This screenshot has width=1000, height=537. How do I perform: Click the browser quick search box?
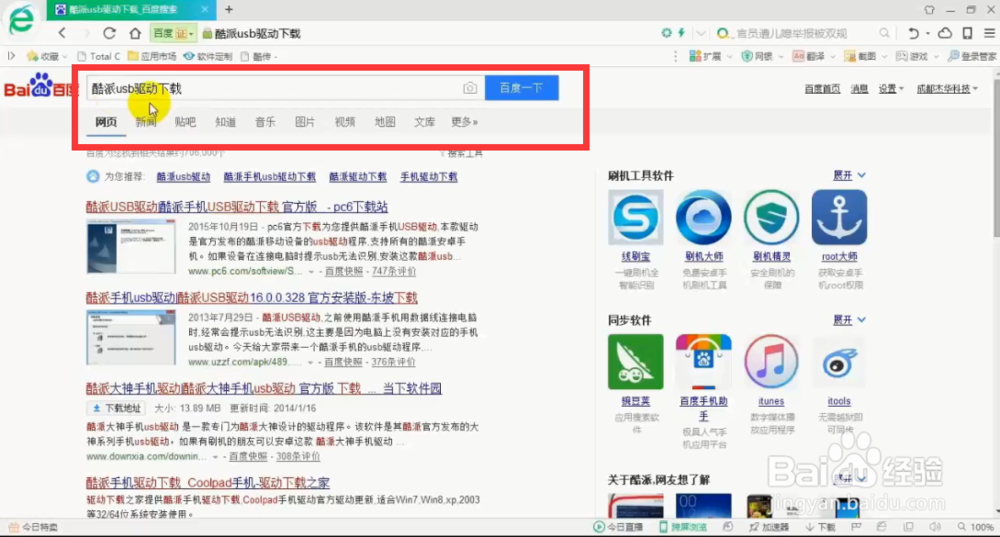point(802,33)
